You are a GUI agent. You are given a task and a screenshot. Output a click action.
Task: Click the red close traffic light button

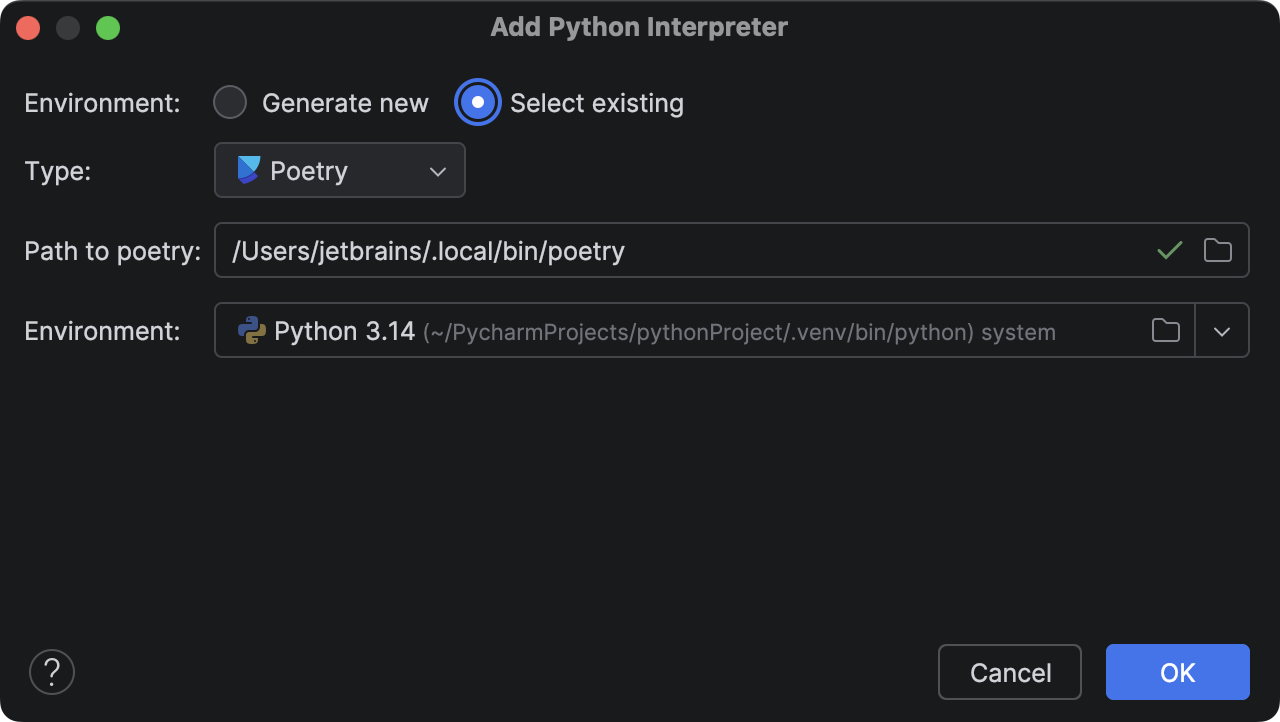[28, 27]
